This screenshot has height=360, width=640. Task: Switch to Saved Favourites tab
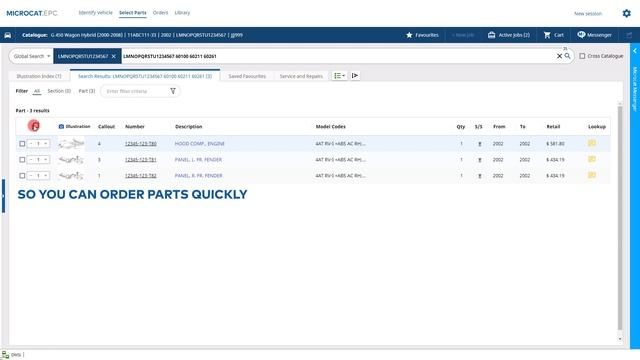click(x=247, y=76)
